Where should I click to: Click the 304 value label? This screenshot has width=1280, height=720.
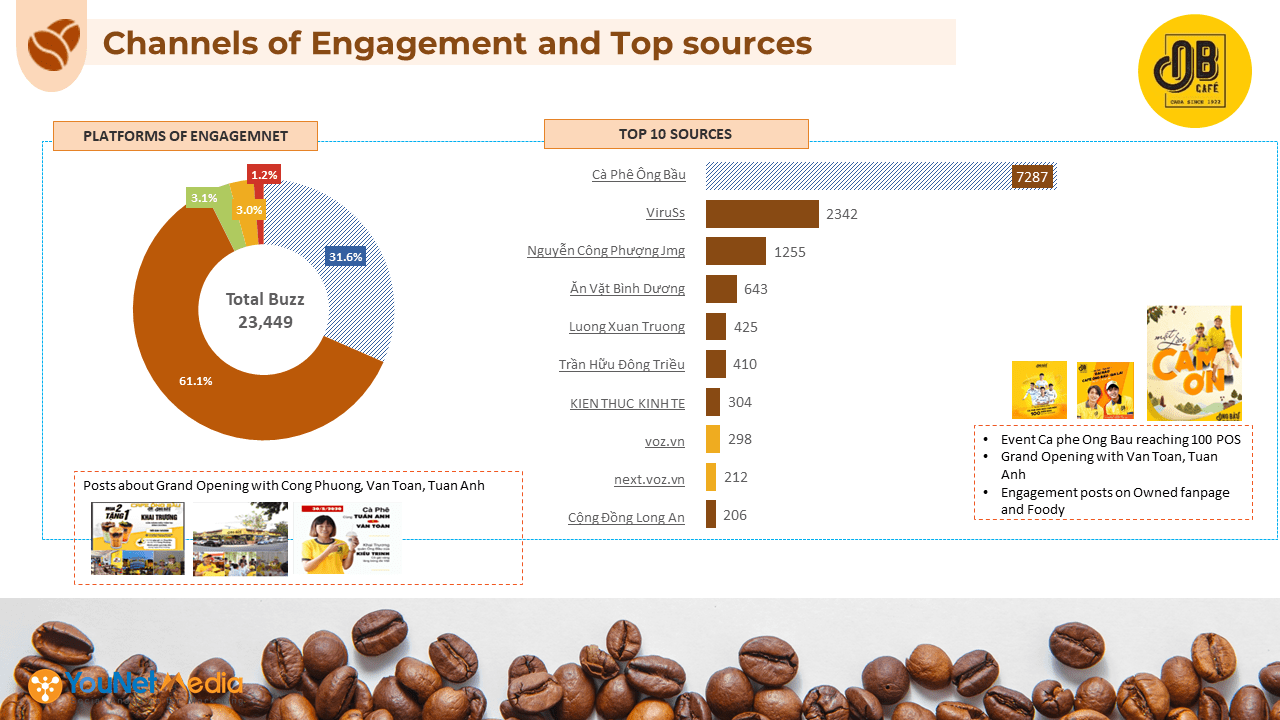pos(740,402)
